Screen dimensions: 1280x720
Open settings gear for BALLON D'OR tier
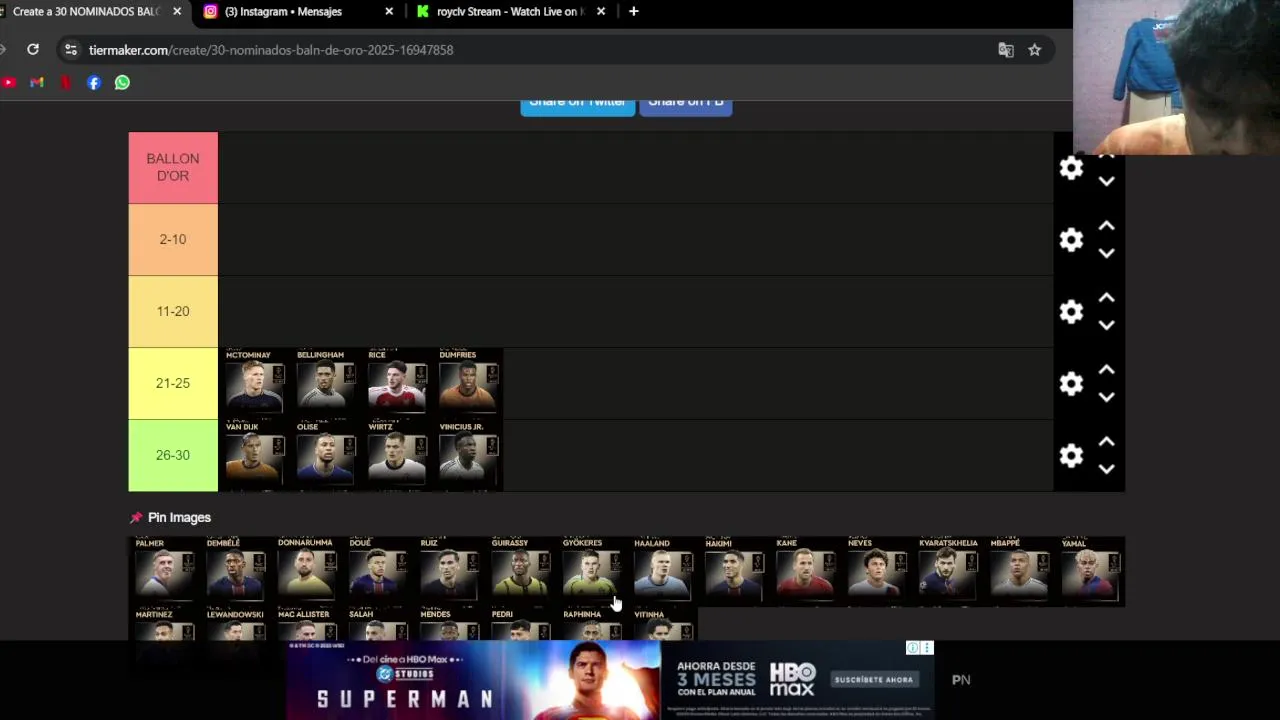(1071, 168)
